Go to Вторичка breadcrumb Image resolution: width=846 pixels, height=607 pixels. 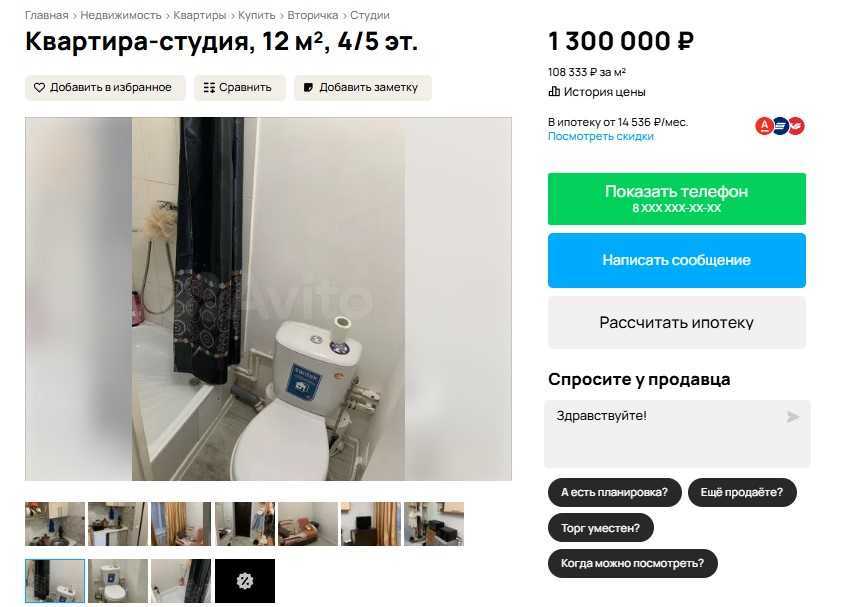point(312,15)
